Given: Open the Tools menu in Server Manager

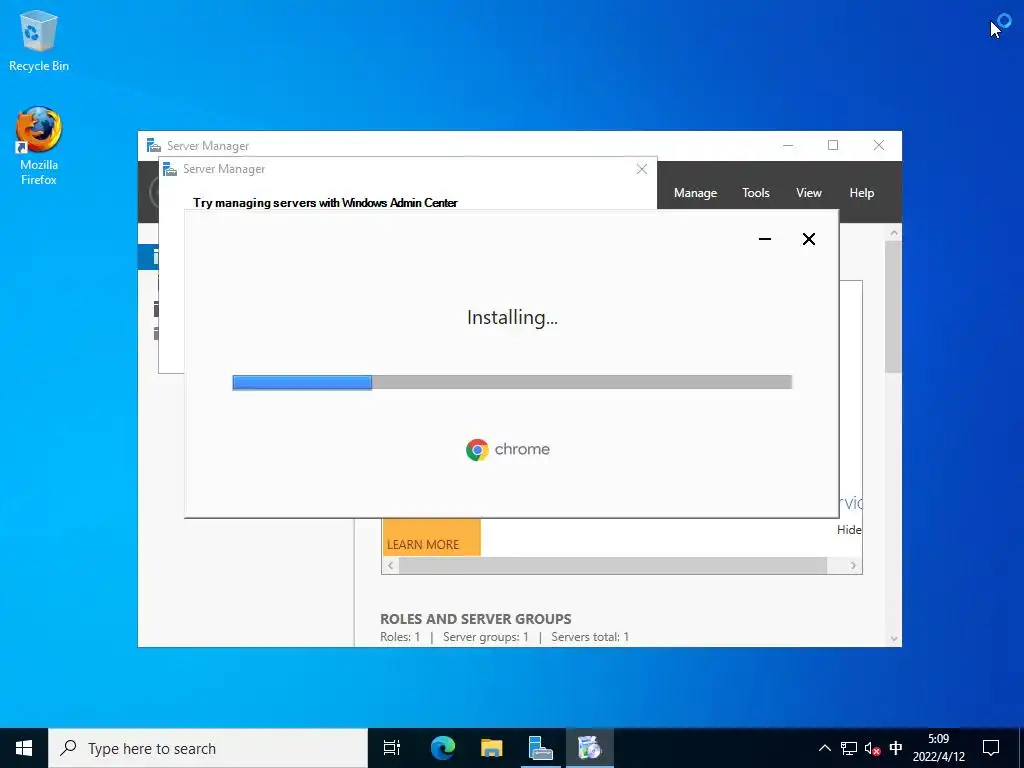Looking at the screenshot, I should [x=756, y=193].
